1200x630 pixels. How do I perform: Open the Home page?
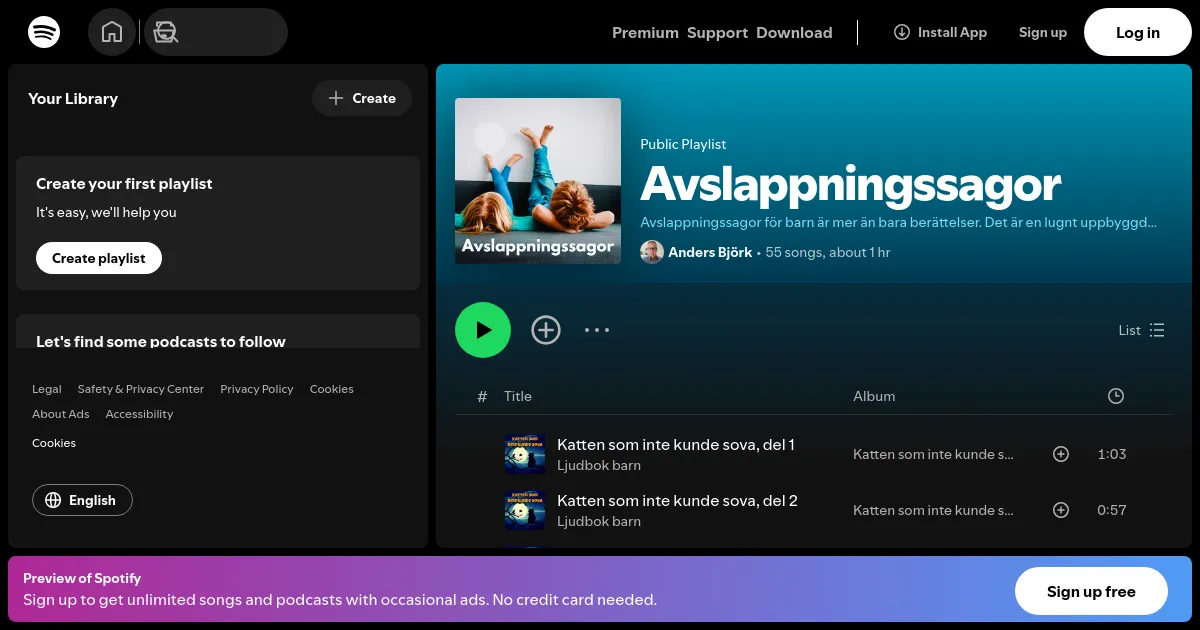112,32
